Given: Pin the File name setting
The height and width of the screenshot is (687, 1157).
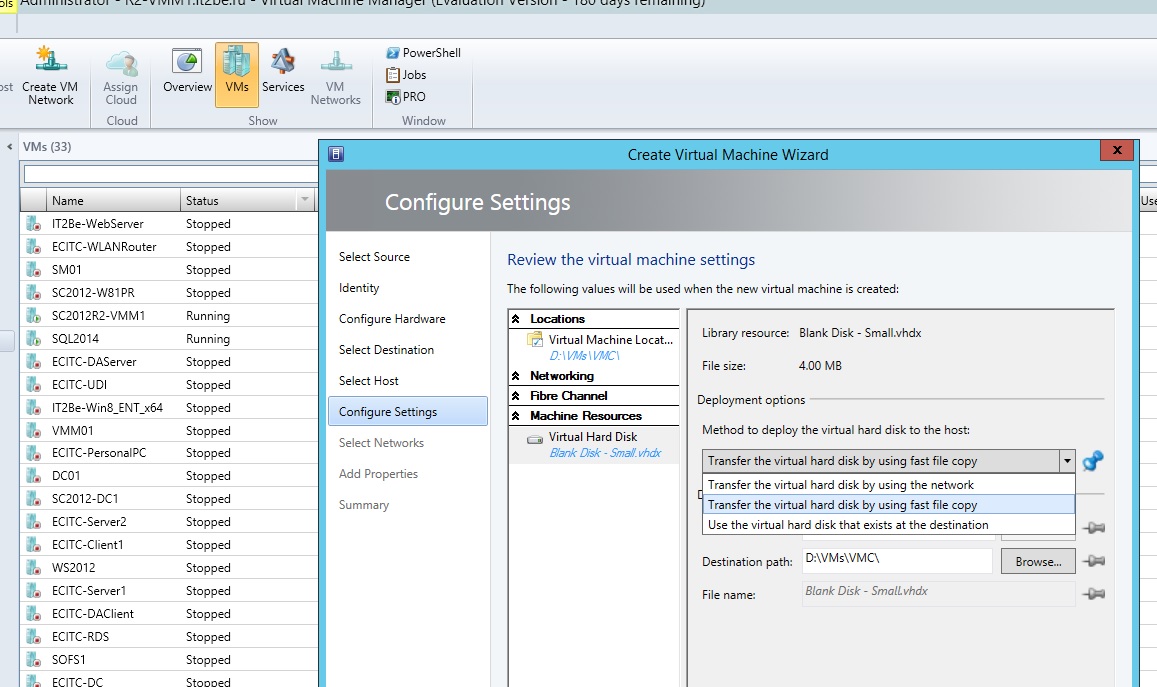Looking at the screenshot, I should [x=1094, y=593].
